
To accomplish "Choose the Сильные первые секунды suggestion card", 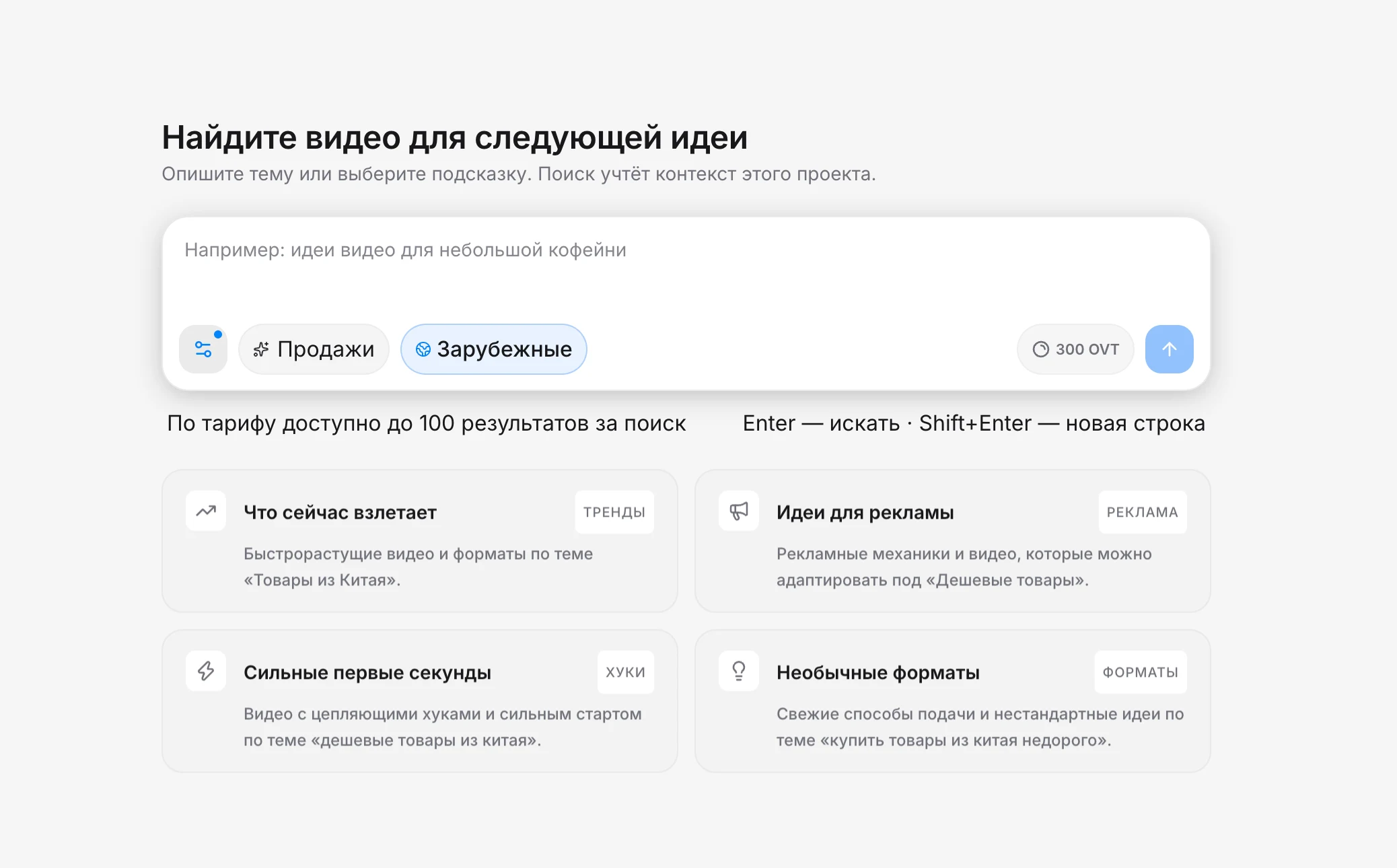I will point(420,701).
